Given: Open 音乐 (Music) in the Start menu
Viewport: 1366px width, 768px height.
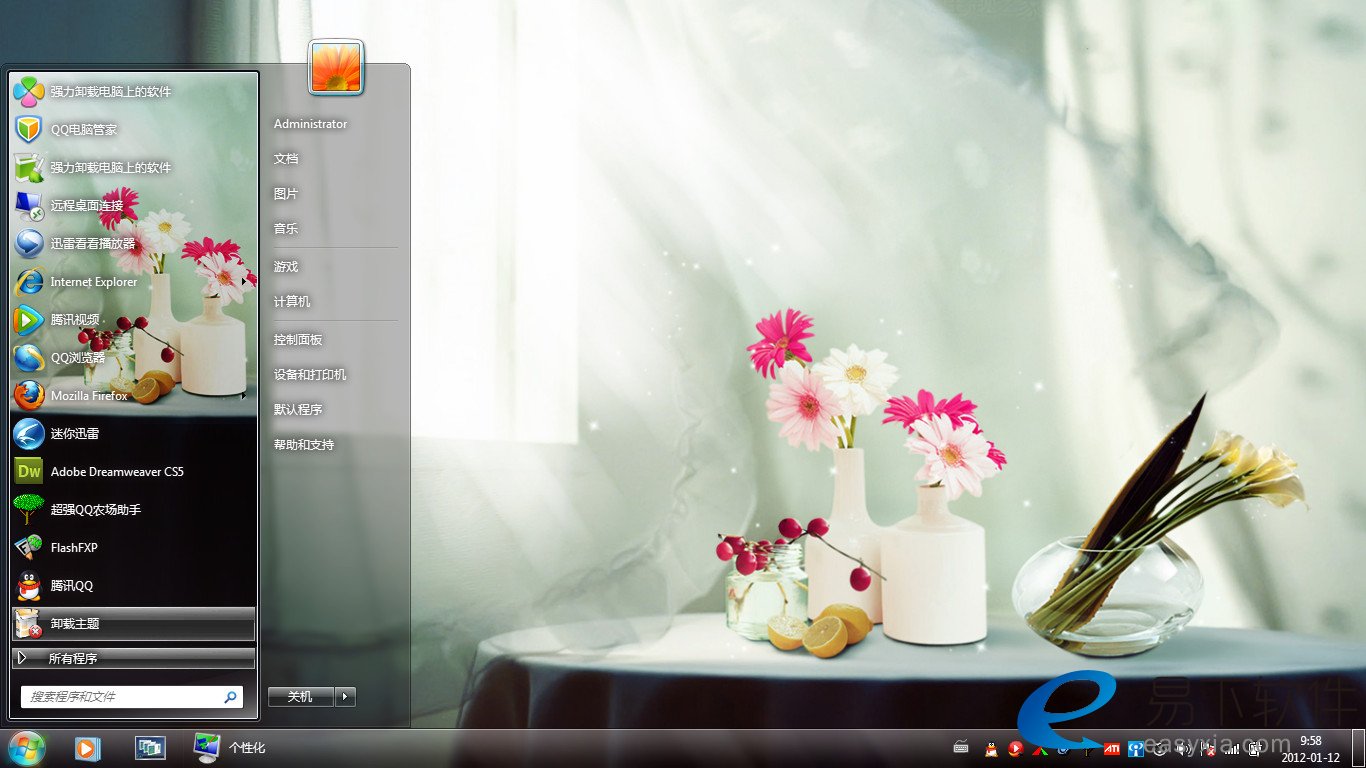Looking at the screenshot, I should (286, 229).
